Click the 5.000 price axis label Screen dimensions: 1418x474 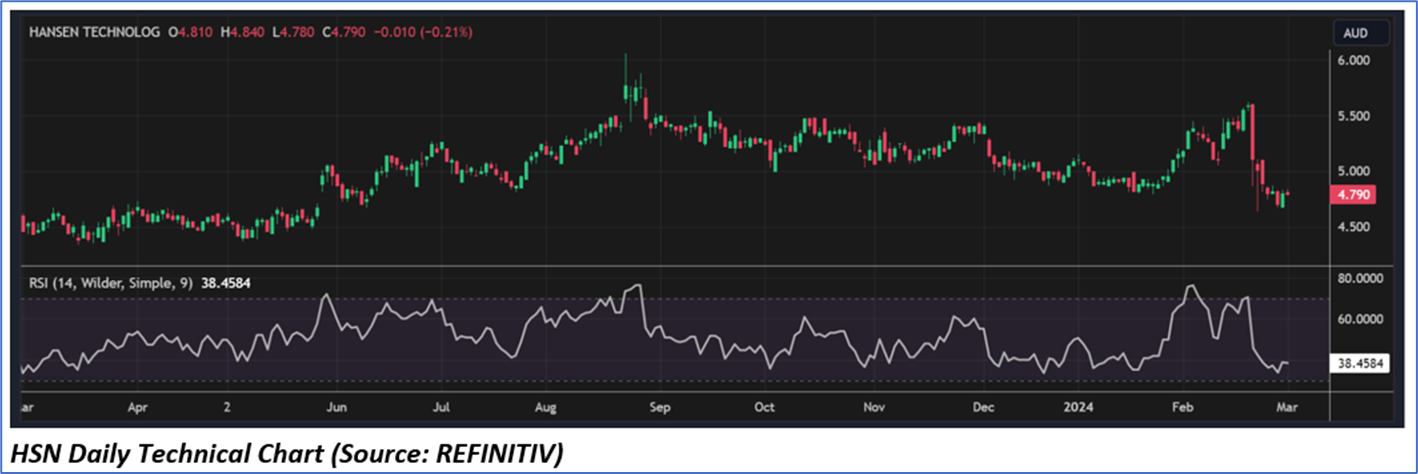[1355, 171]
